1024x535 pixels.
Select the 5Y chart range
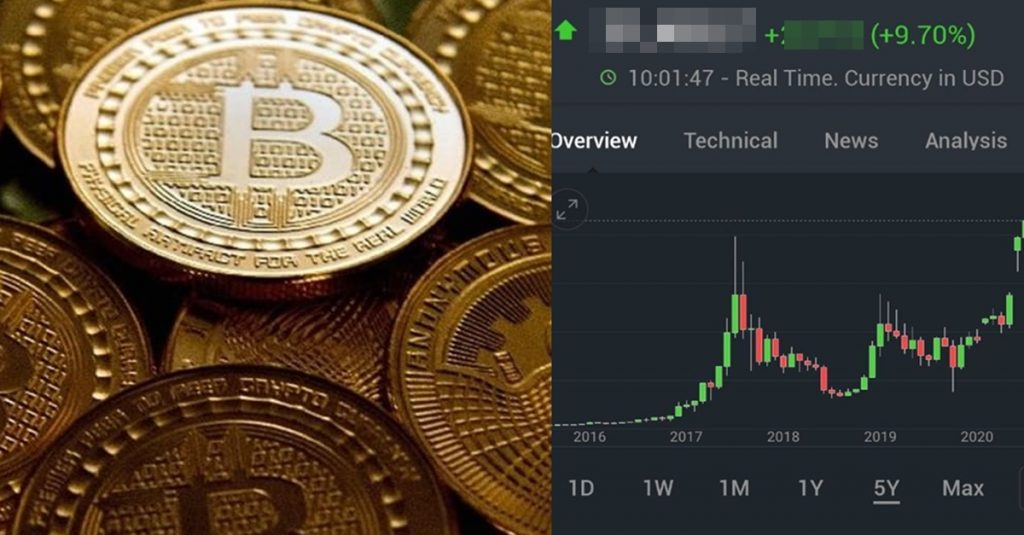coord(886,489)
